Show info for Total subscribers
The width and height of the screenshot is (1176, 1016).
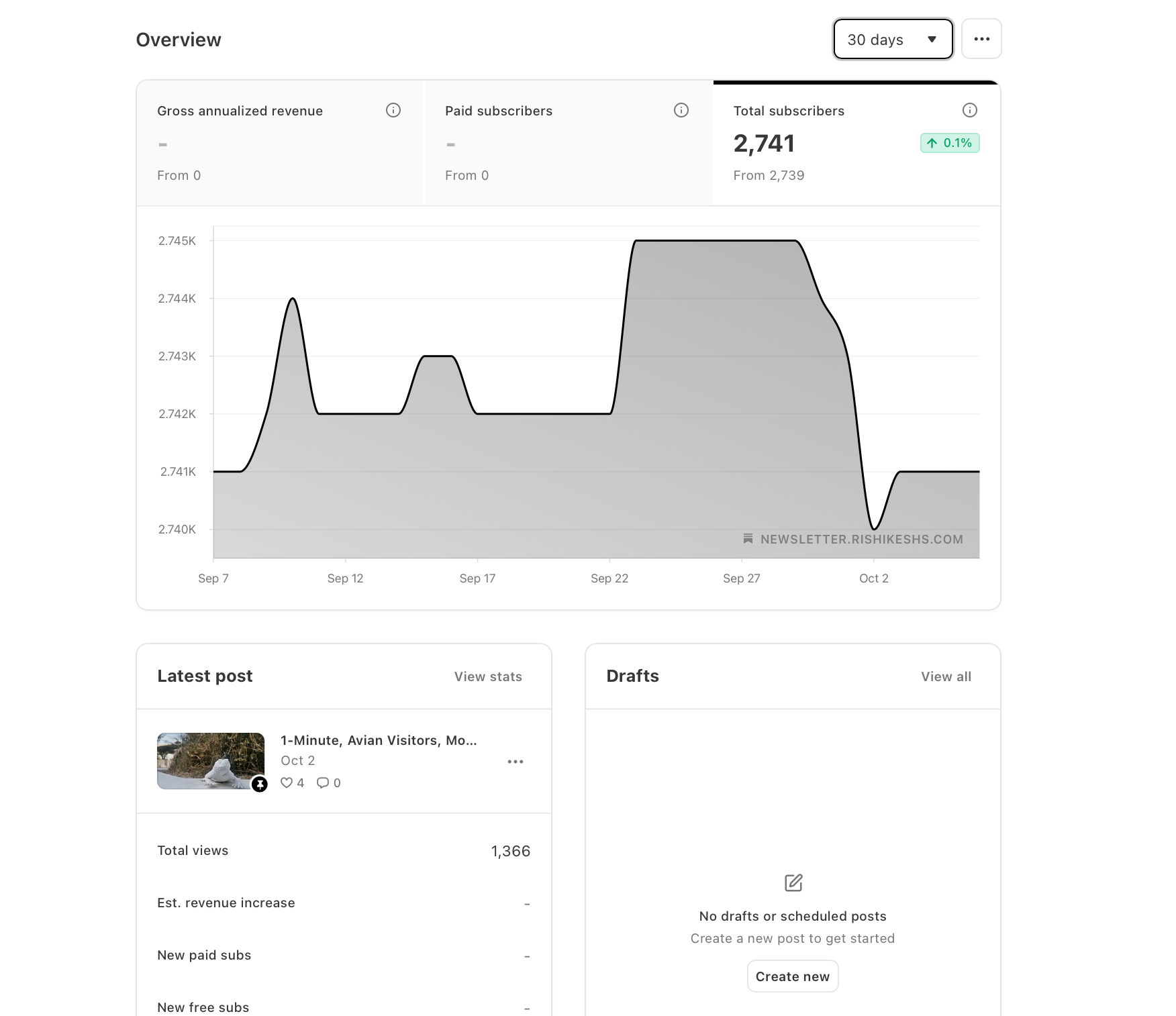[970, 110]
